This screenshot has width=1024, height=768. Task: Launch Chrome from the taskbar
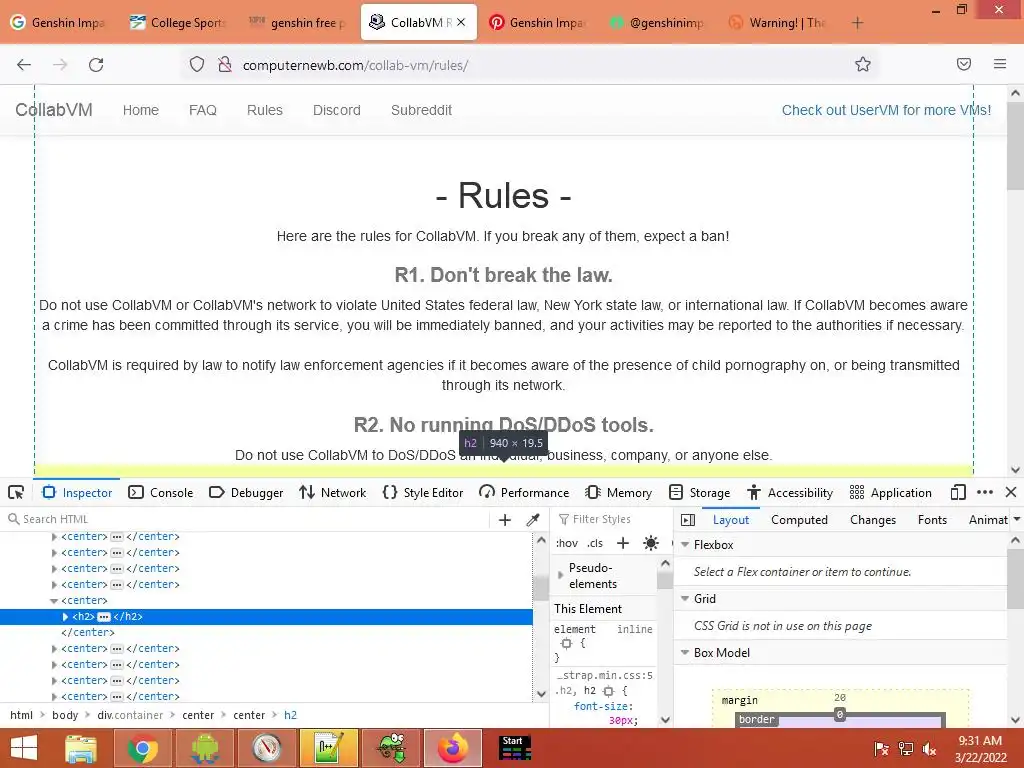point(142,748)
